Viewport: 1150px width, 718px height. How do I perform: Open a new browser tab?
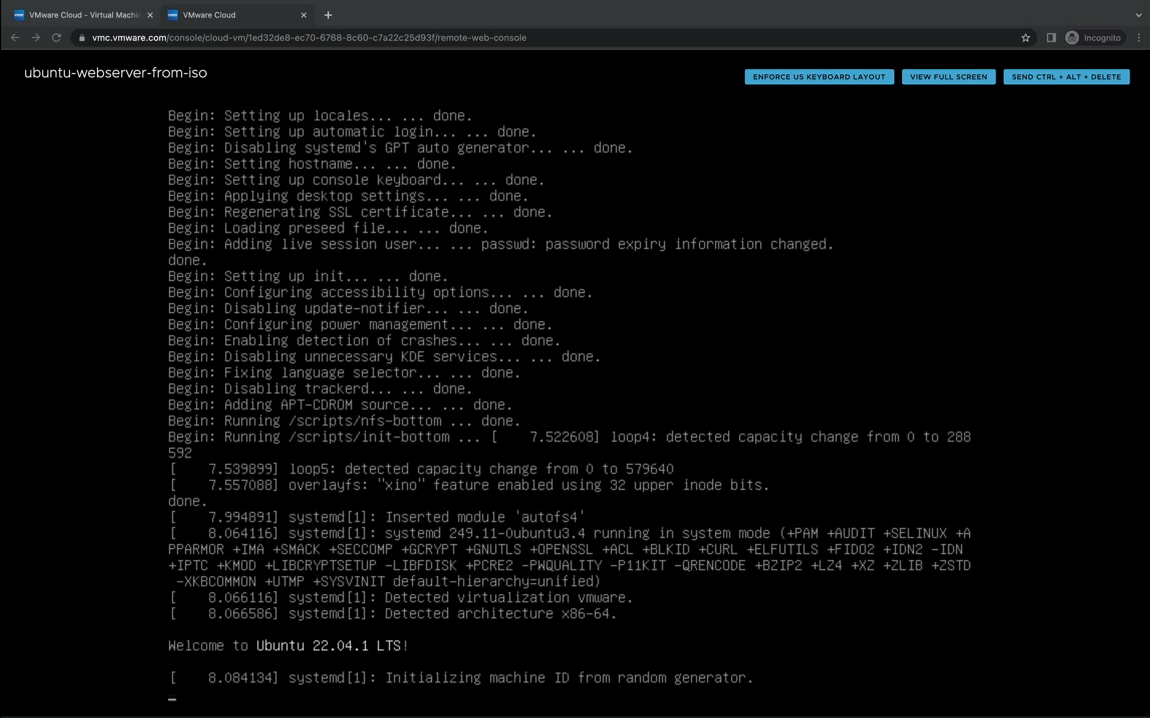(x=328, y=15)
